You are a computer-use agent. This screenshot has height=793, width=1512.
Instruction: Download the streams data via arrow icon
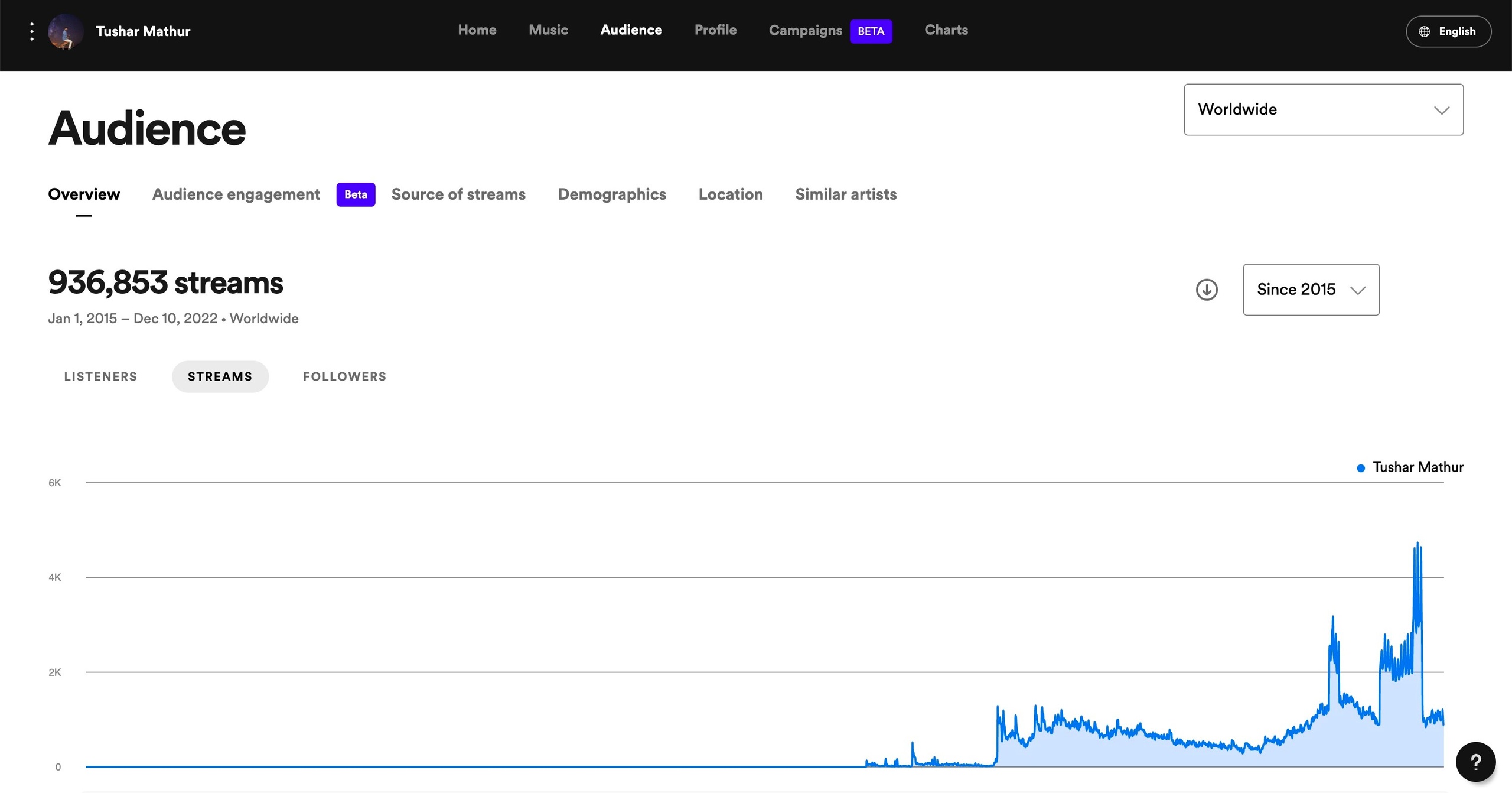1207,290
